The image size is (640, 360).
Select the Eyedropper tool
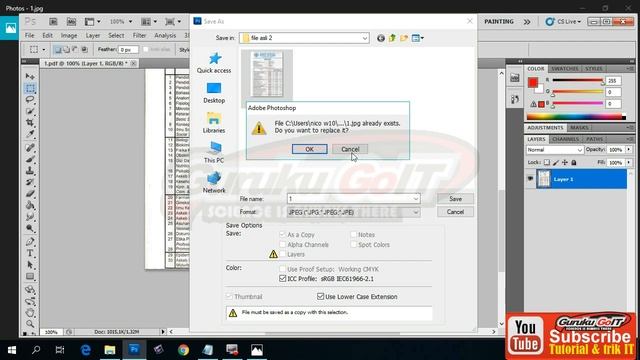pyautogui.click(x=30, y=134)
